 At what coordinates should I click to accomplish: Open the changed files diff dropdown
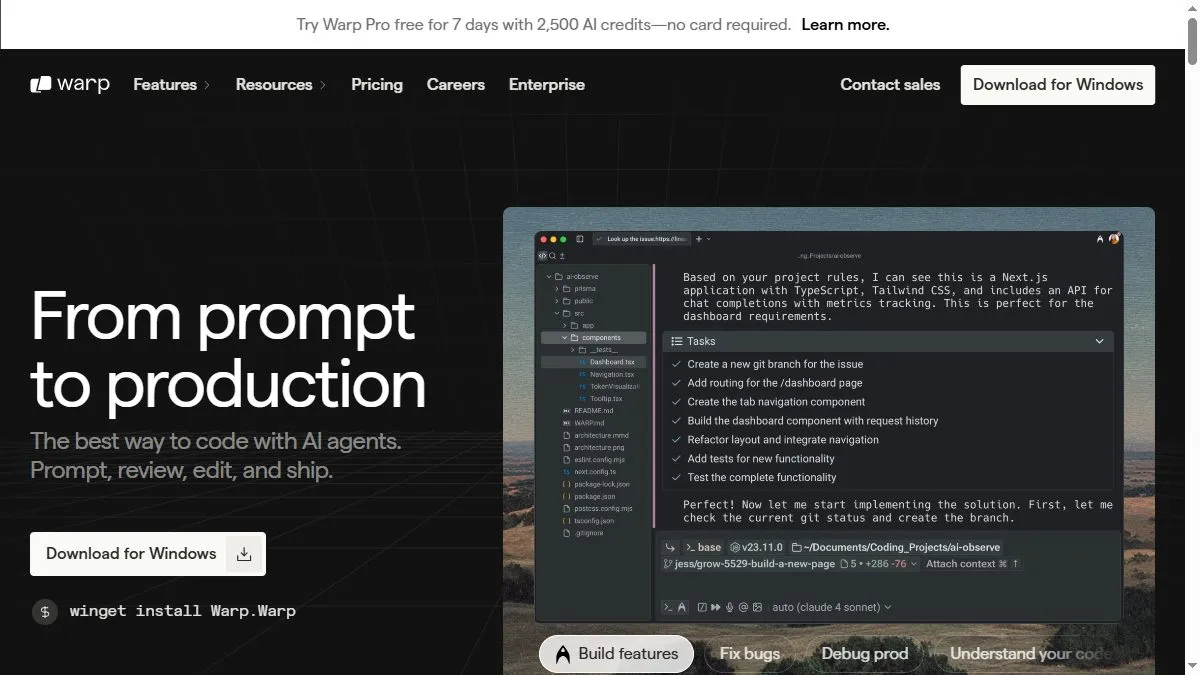[881, 564]
